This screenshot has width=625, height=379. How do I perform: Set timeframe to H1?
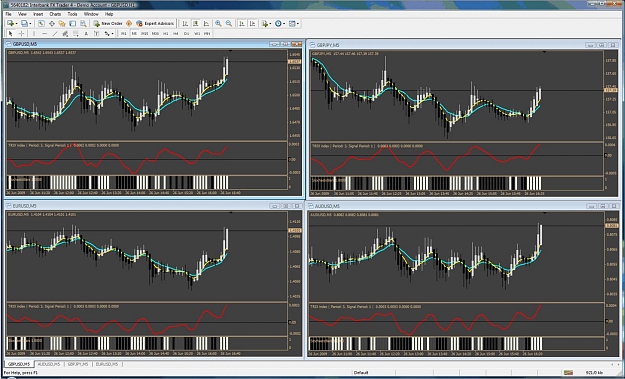pyautogui.click(x=165, y=33)
